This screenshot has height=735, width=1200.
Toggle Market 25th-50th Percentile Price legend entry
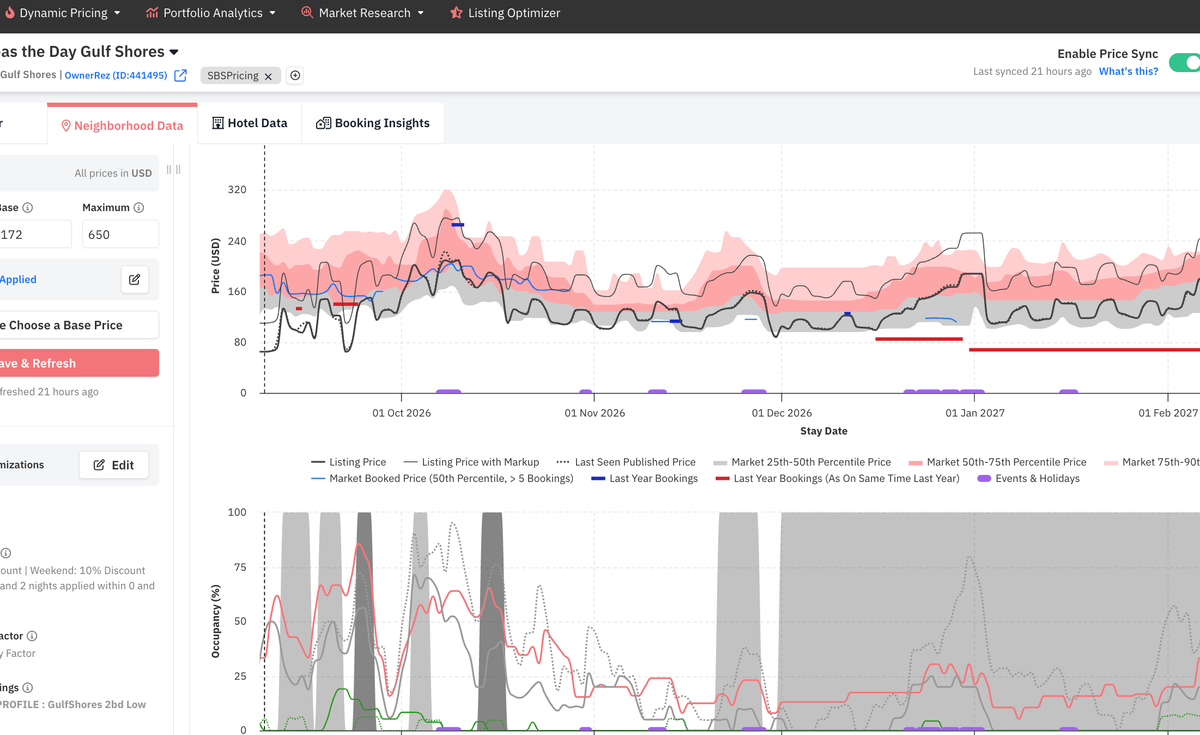[802, 462]
